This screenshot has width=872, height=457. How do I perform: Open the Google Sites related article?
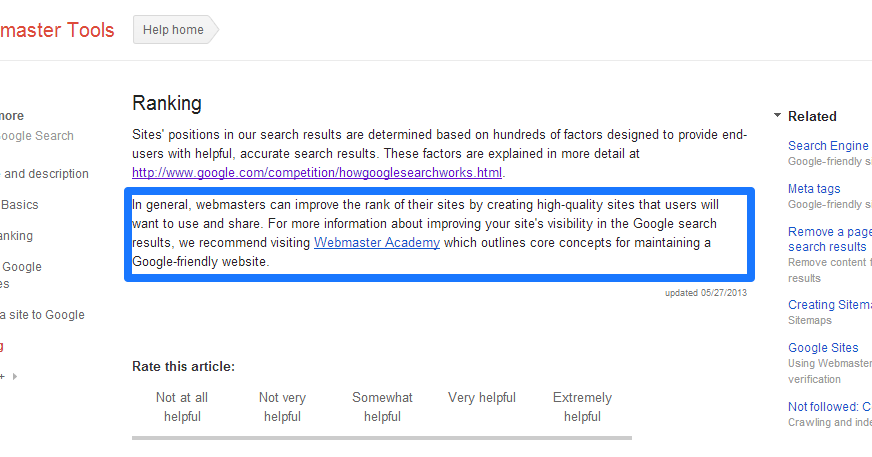pyautogui.click(x=823, y=348)
